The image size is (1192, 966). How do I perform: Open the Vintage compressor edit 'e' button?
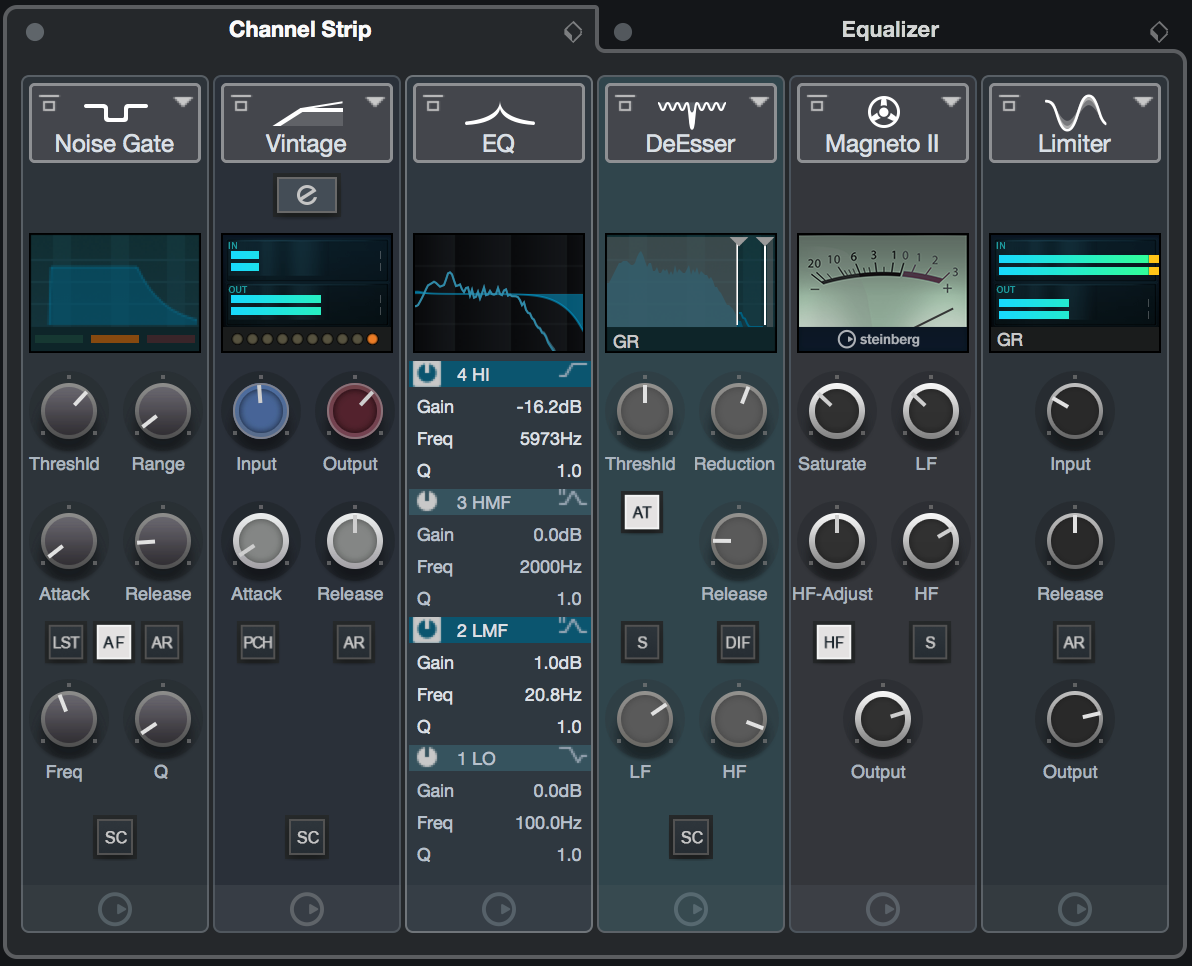point(306,195)
